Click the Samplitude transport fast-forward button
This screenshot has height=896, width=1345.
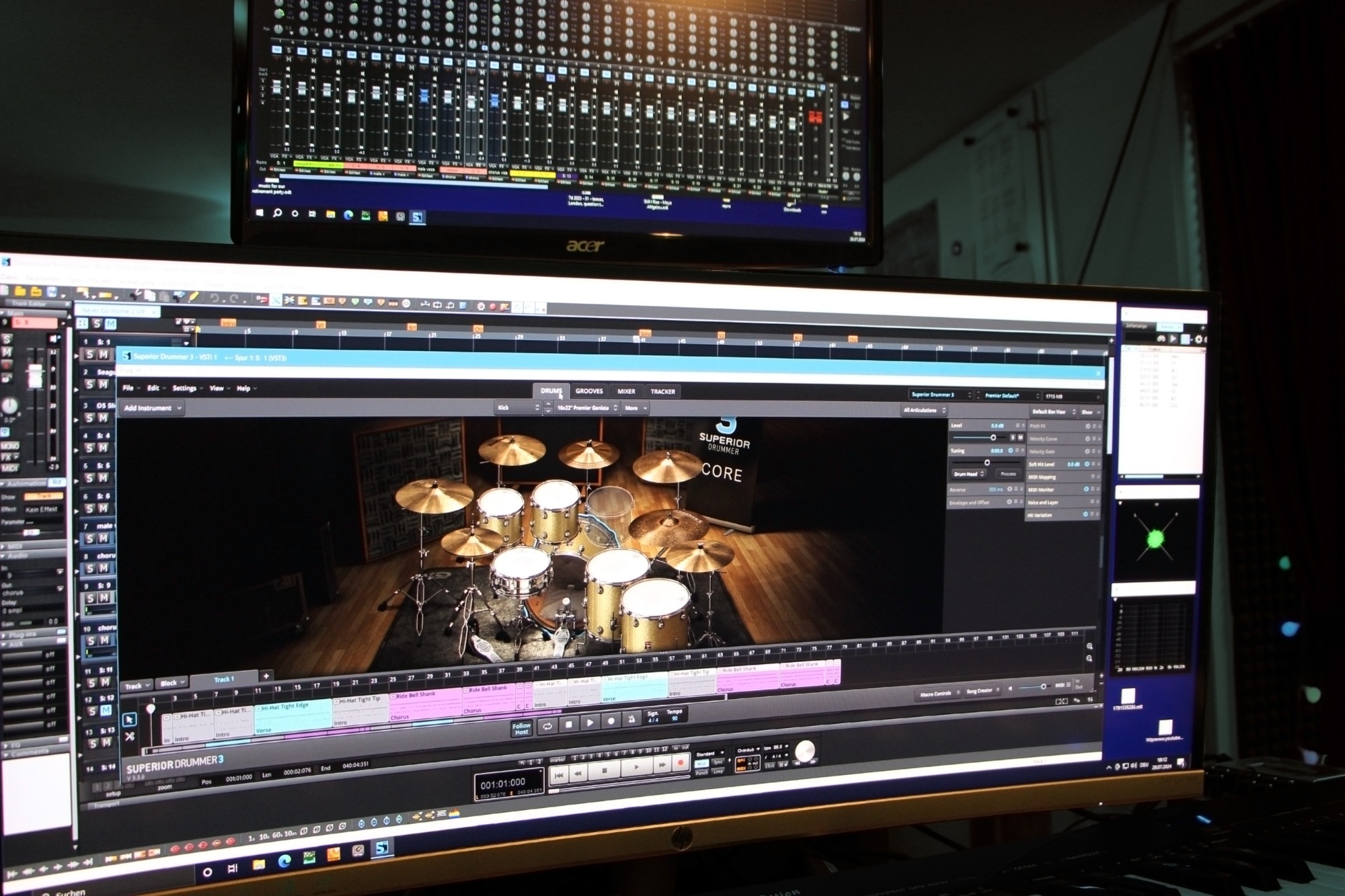point(662,765)
